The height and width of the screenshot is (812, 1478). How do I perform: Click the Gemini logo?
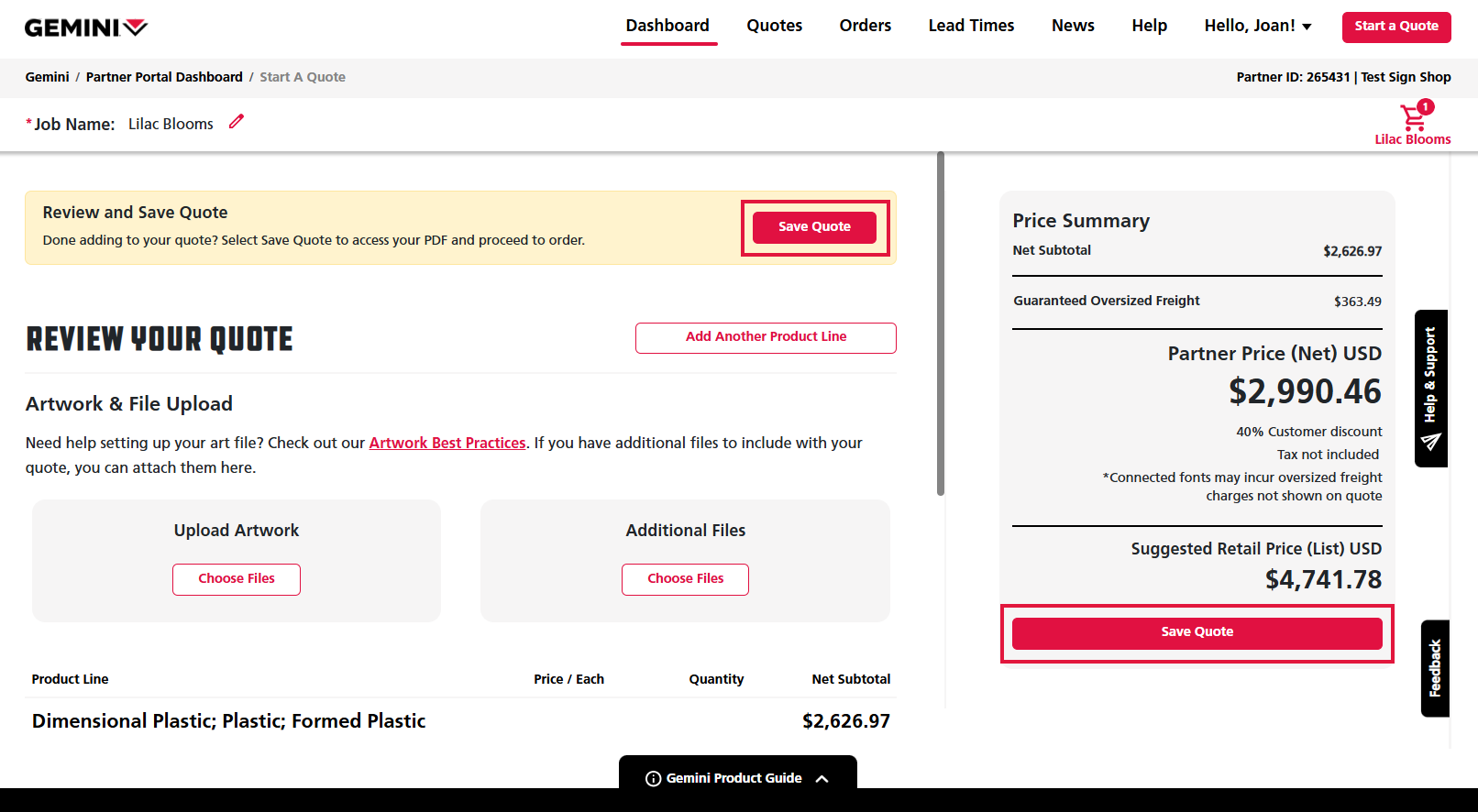tap(85, 27)
